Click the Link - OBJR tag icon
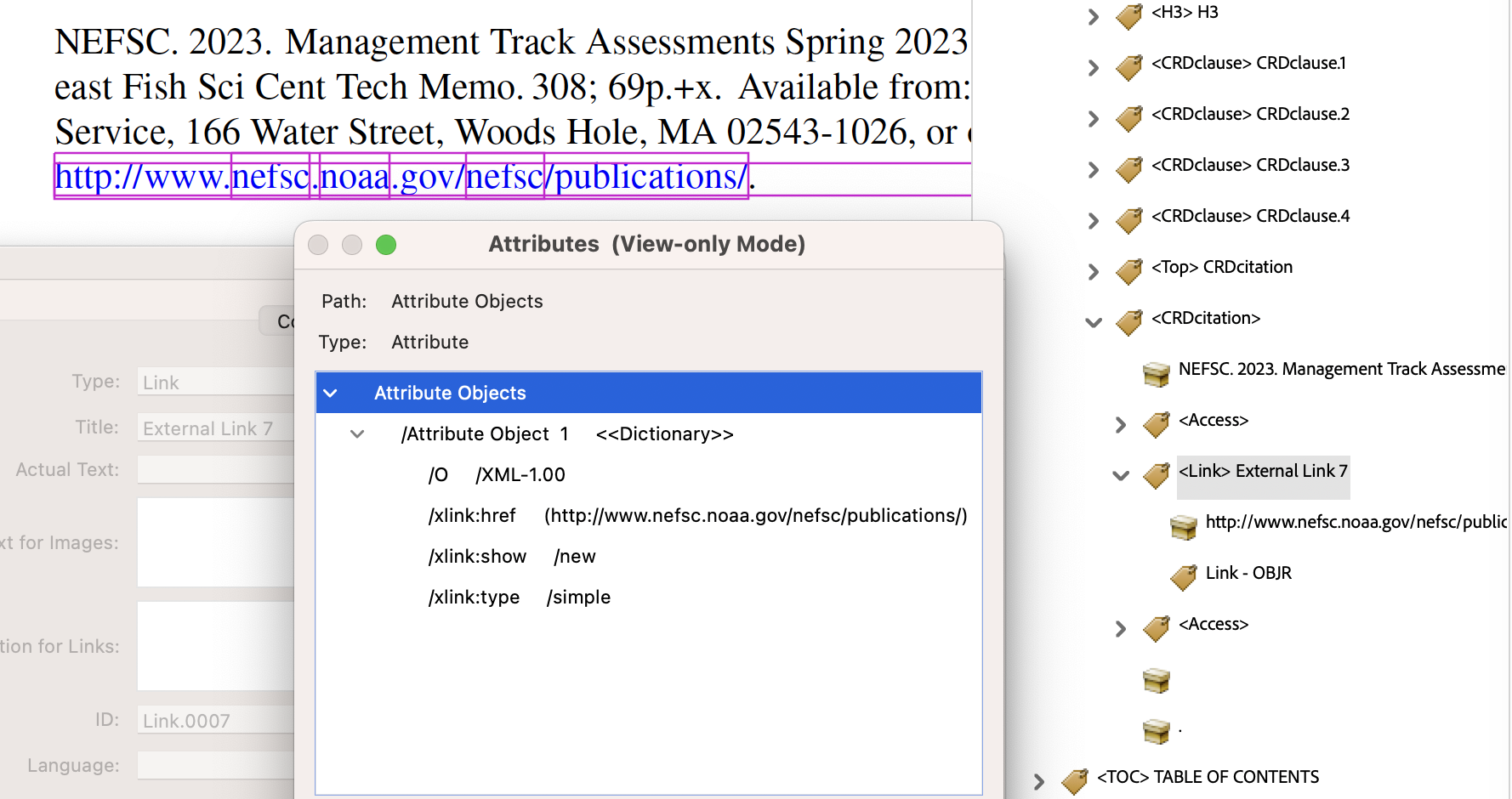 (1183, 576)
